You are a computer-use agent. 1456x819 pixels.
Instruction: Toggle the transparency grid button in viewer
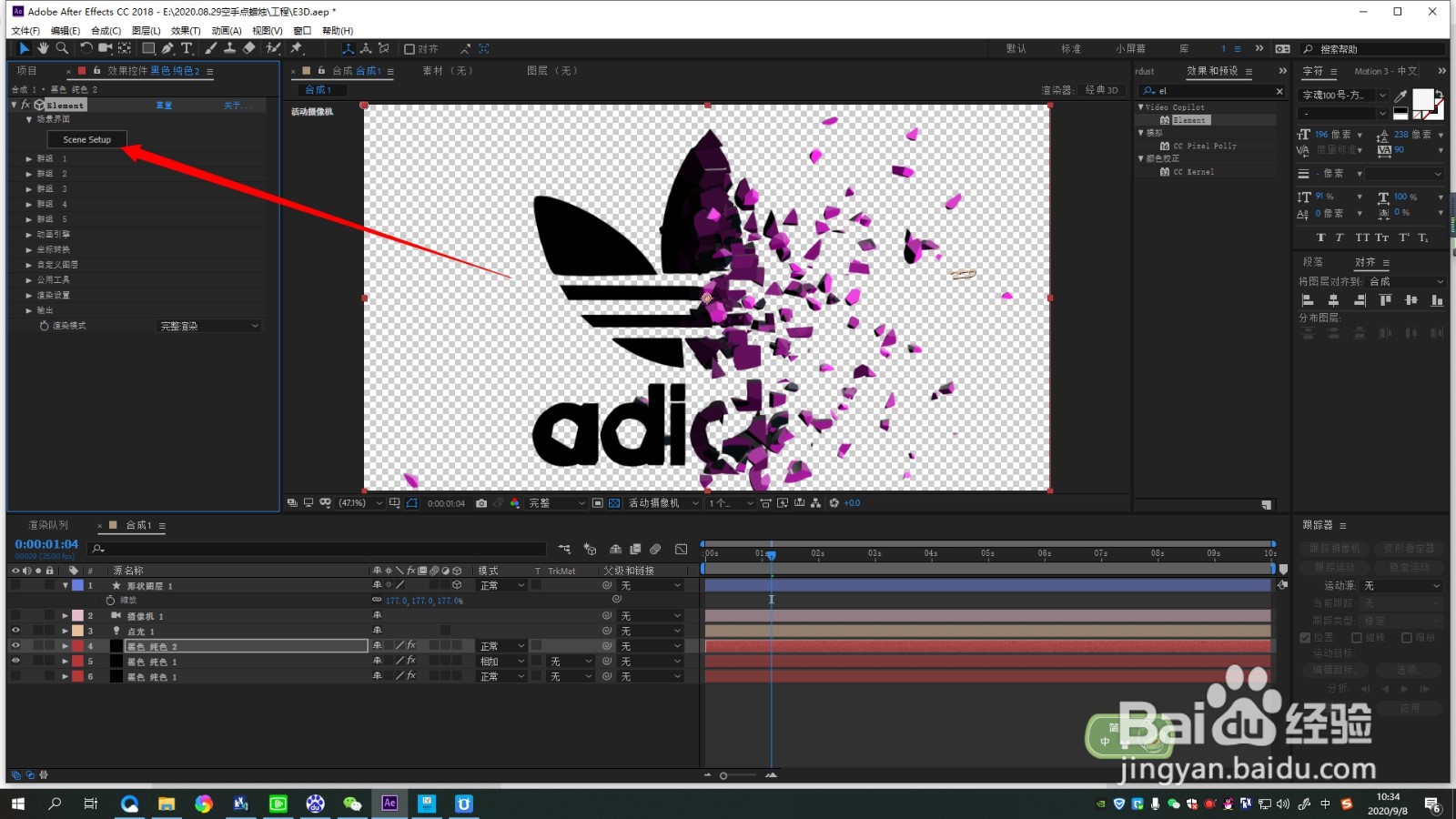(x=614, y=503)
